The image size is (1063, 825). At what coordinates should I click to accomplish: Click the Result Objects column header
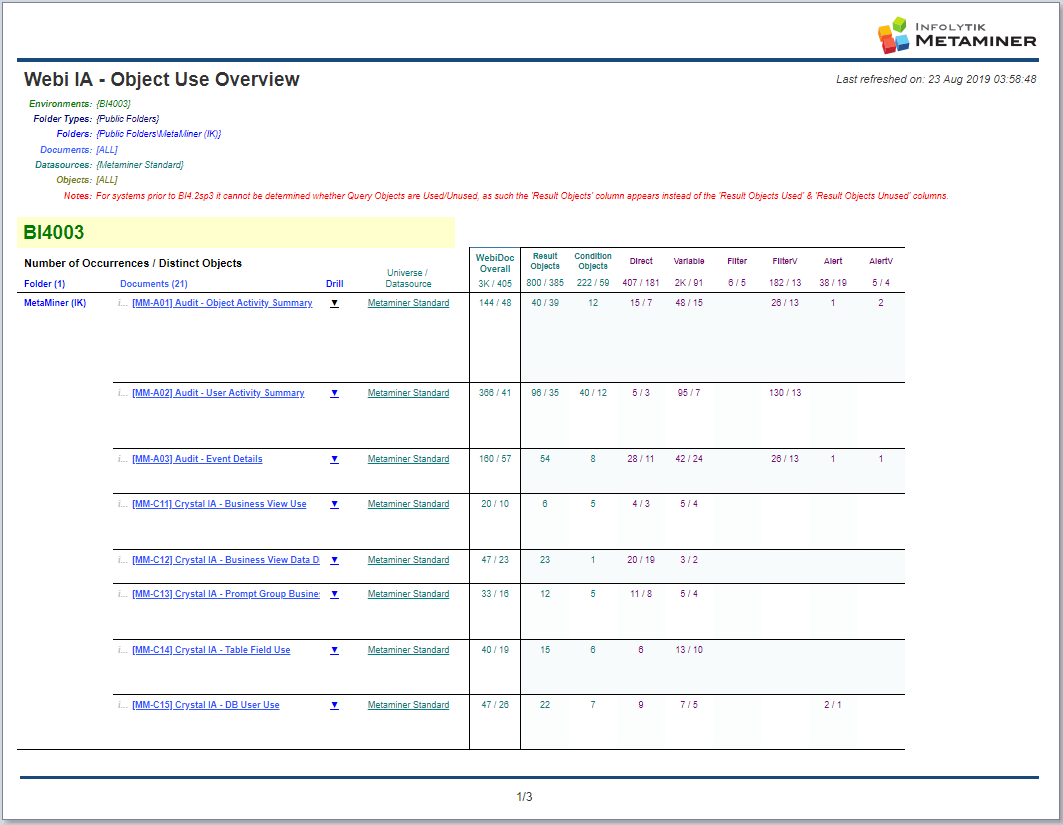coord(545,261)
